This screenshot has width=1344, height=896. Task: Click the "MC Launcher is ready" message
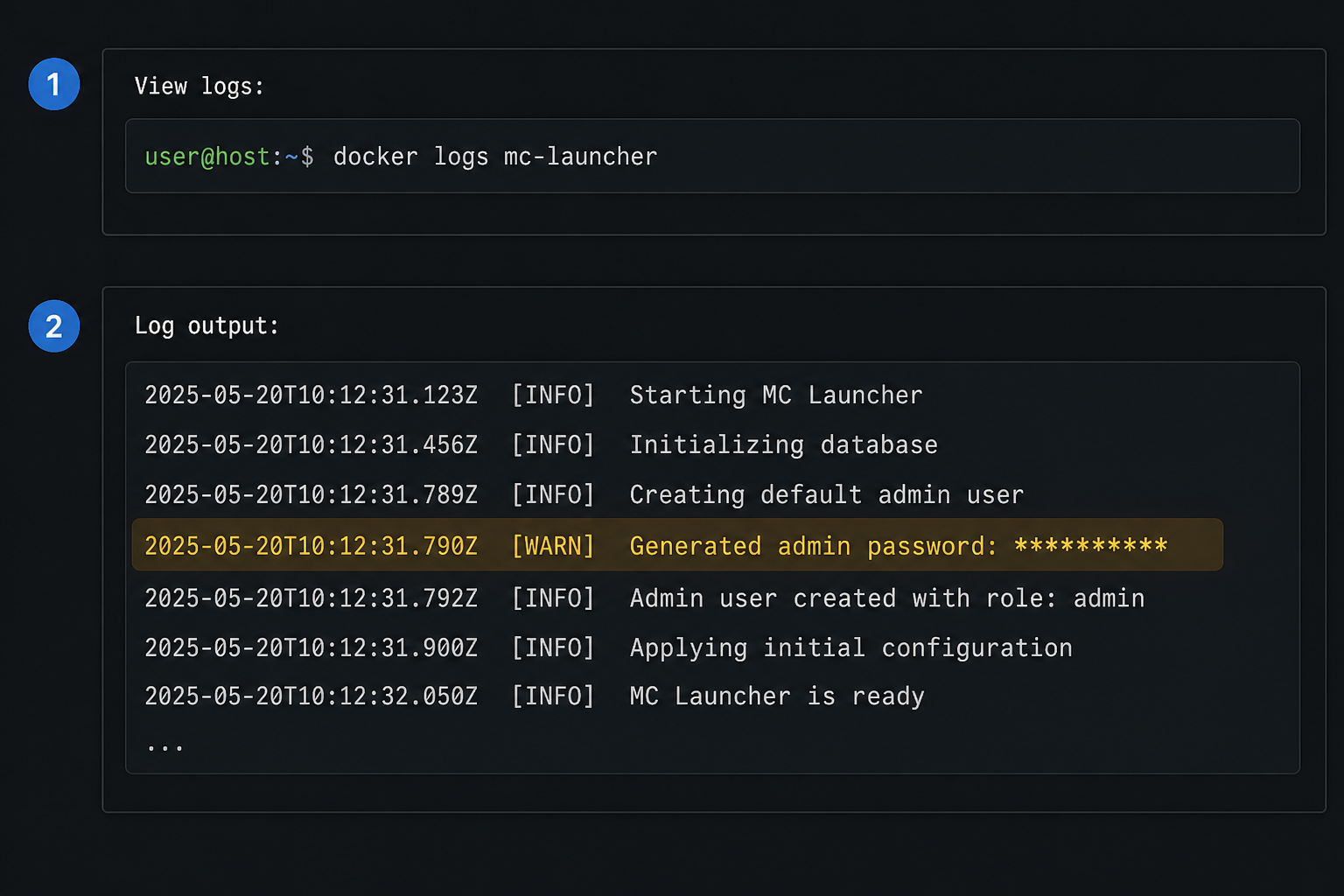click(x=777, y=696)
